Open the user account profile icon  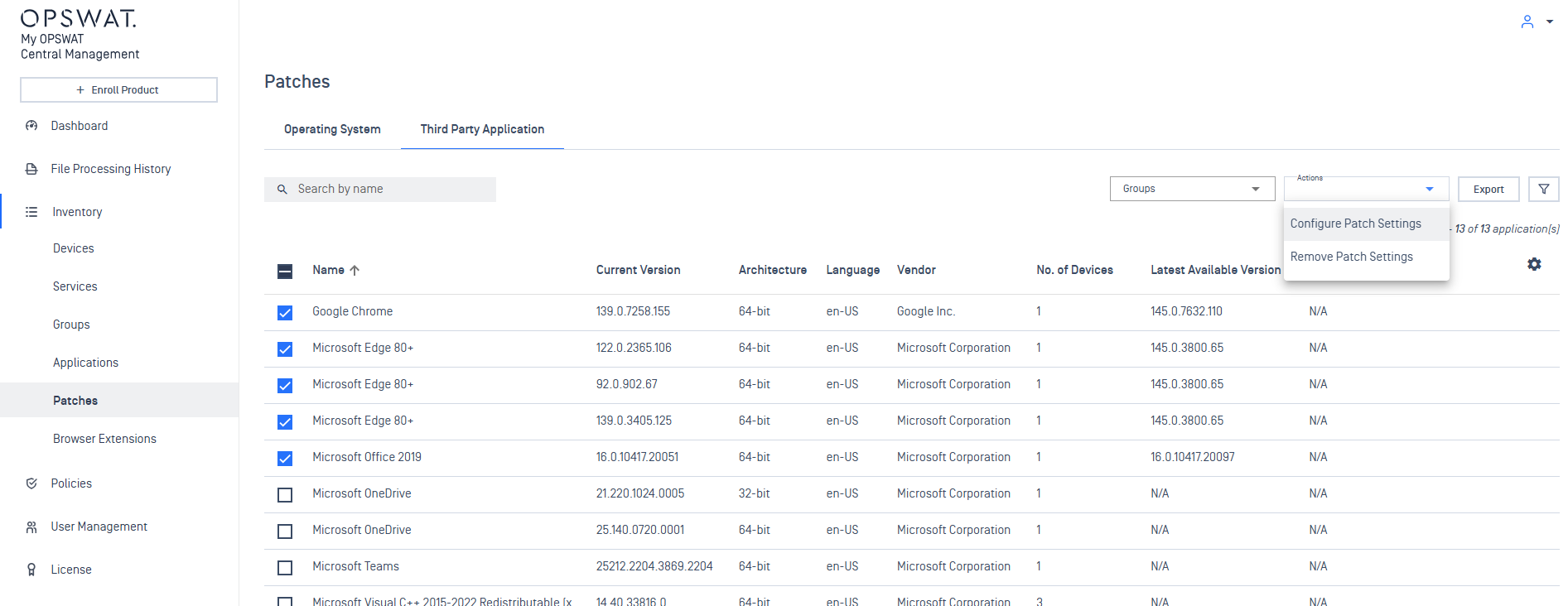(1527, 22)
